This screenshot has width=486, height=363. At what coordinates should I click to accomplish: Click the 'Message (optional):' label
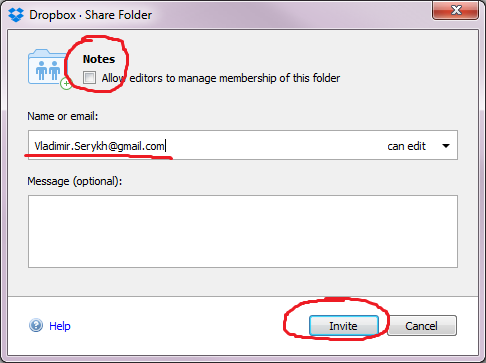[x=75, y=181]
